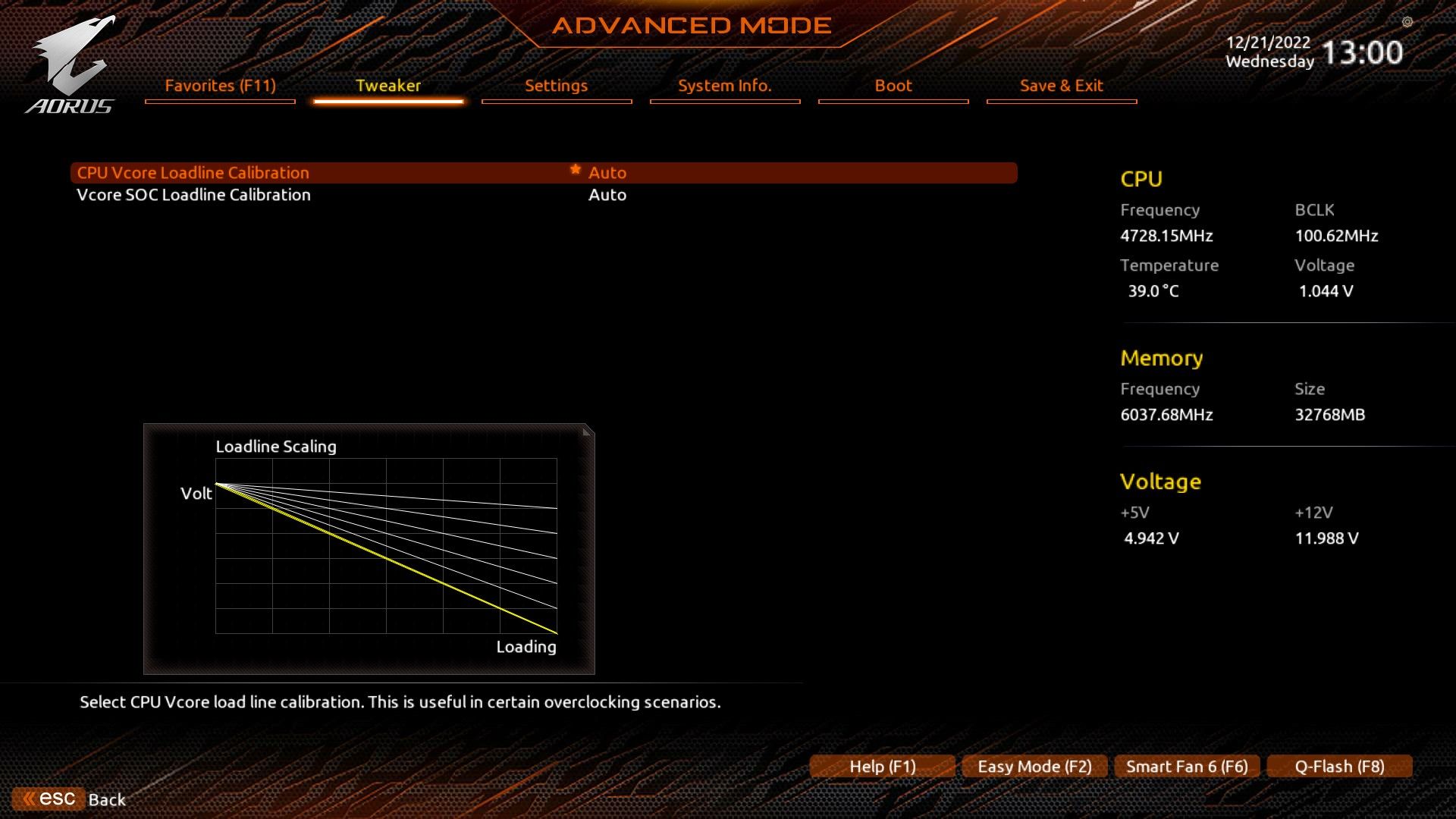Switch to Easy Mode F2
The width and height of the screenshot is (1456, 819).
(x=1034, y=766)
